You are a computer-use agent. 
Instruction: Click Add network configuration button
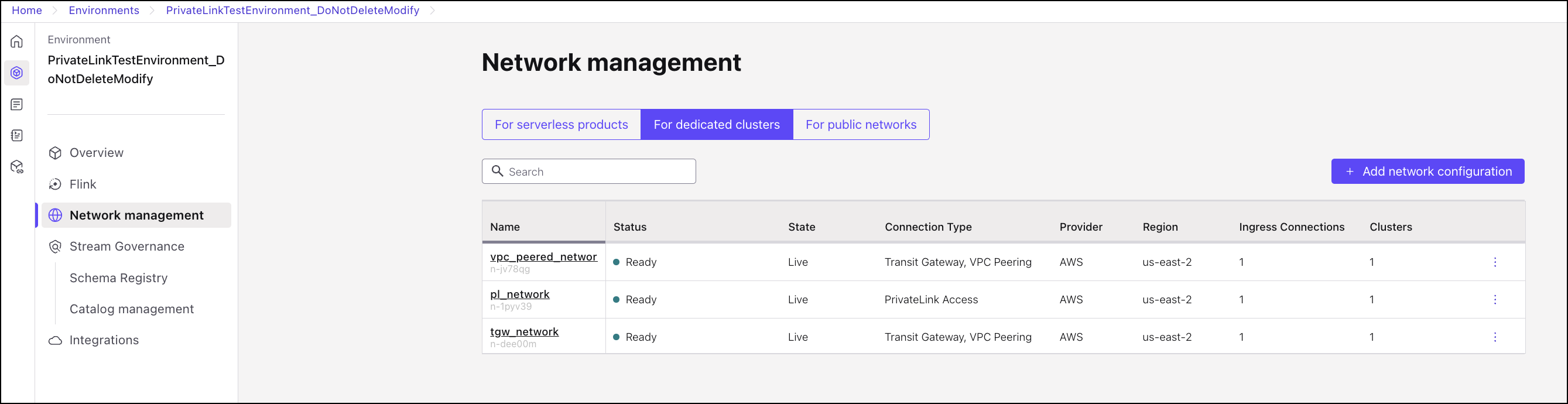pos(1427,172)
